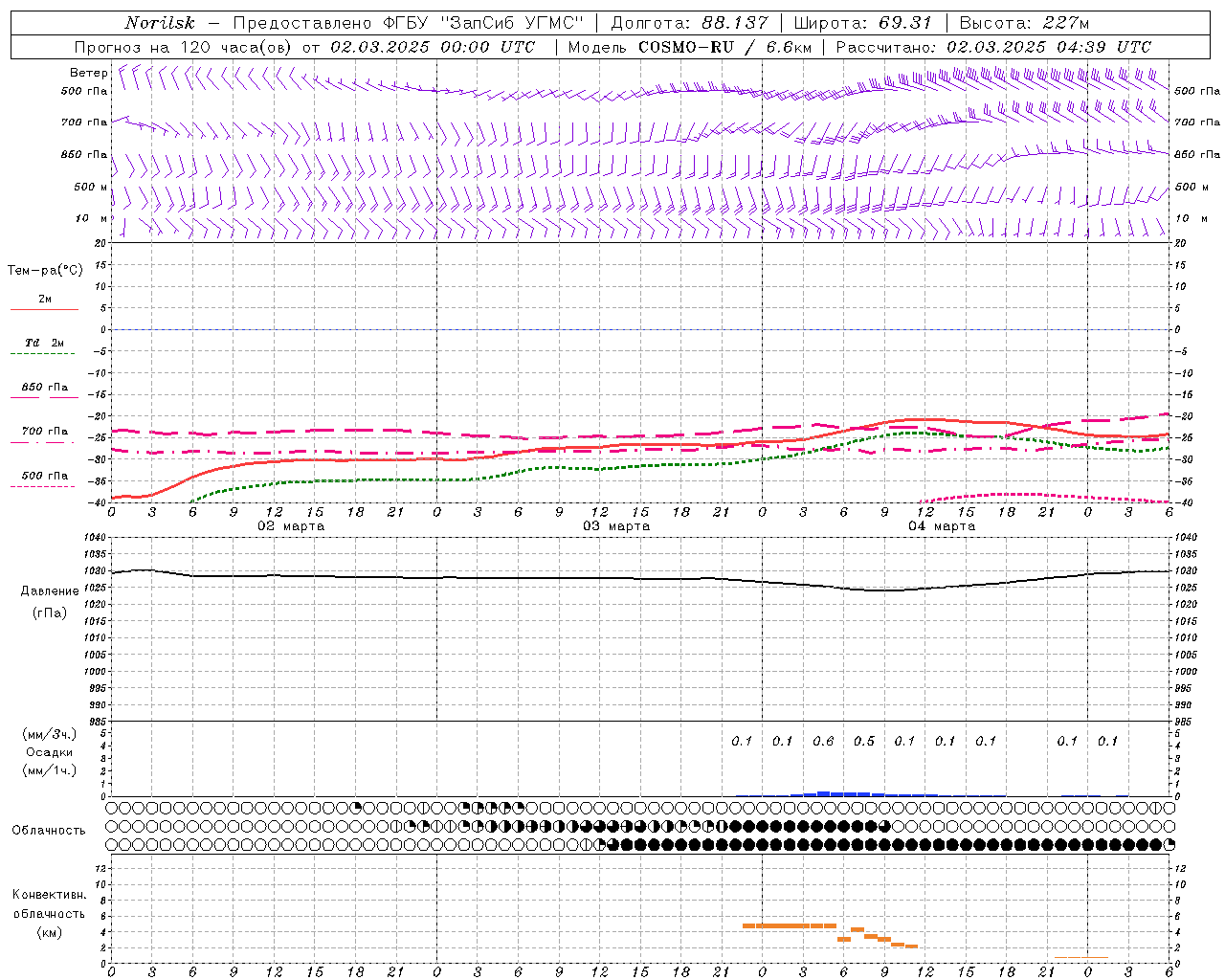Click the '(км)' unit under convective cloud label
This screenshot has width=1225, height=980.
point(50,932)
